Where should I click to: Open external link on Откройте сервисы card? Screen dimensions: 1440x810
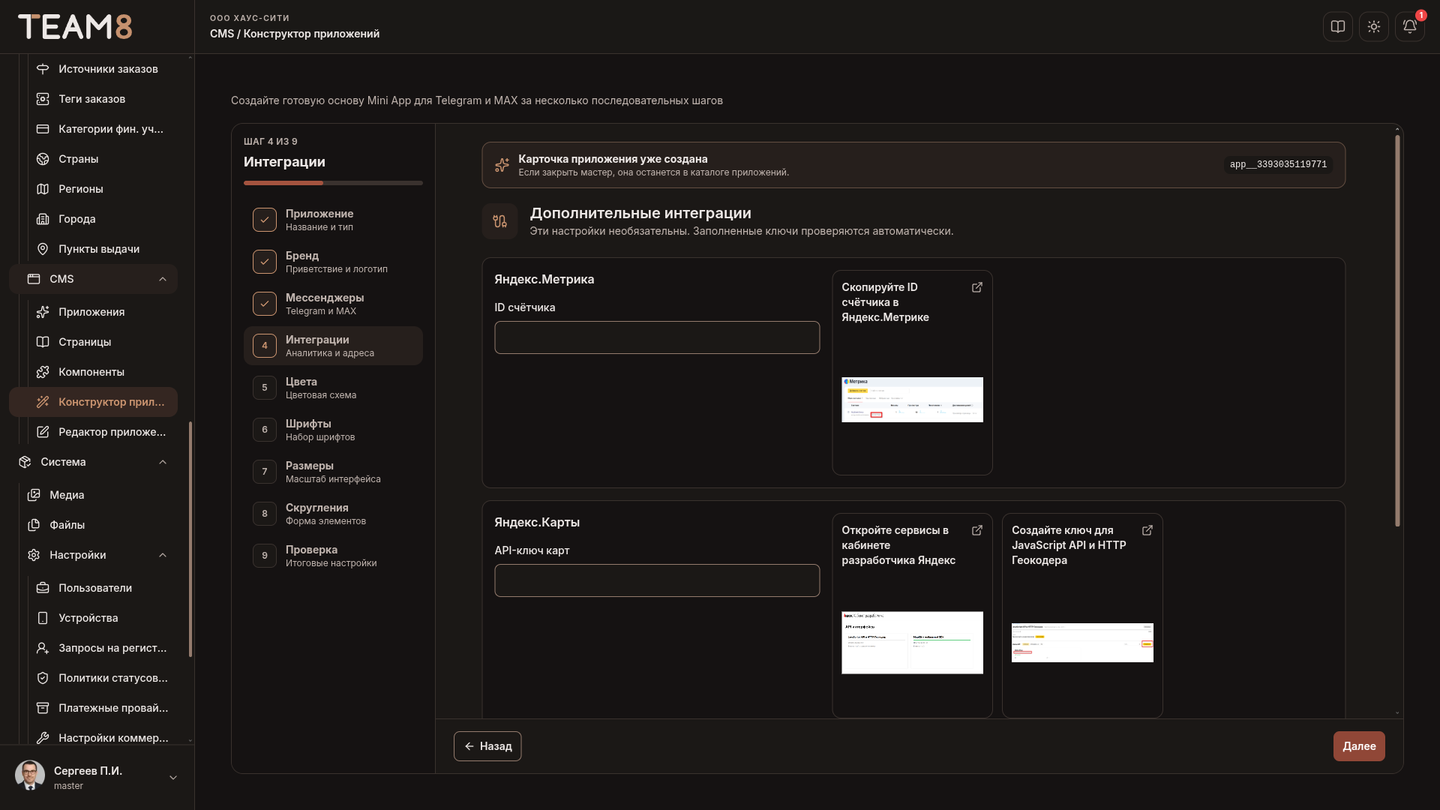click(977, 530)
